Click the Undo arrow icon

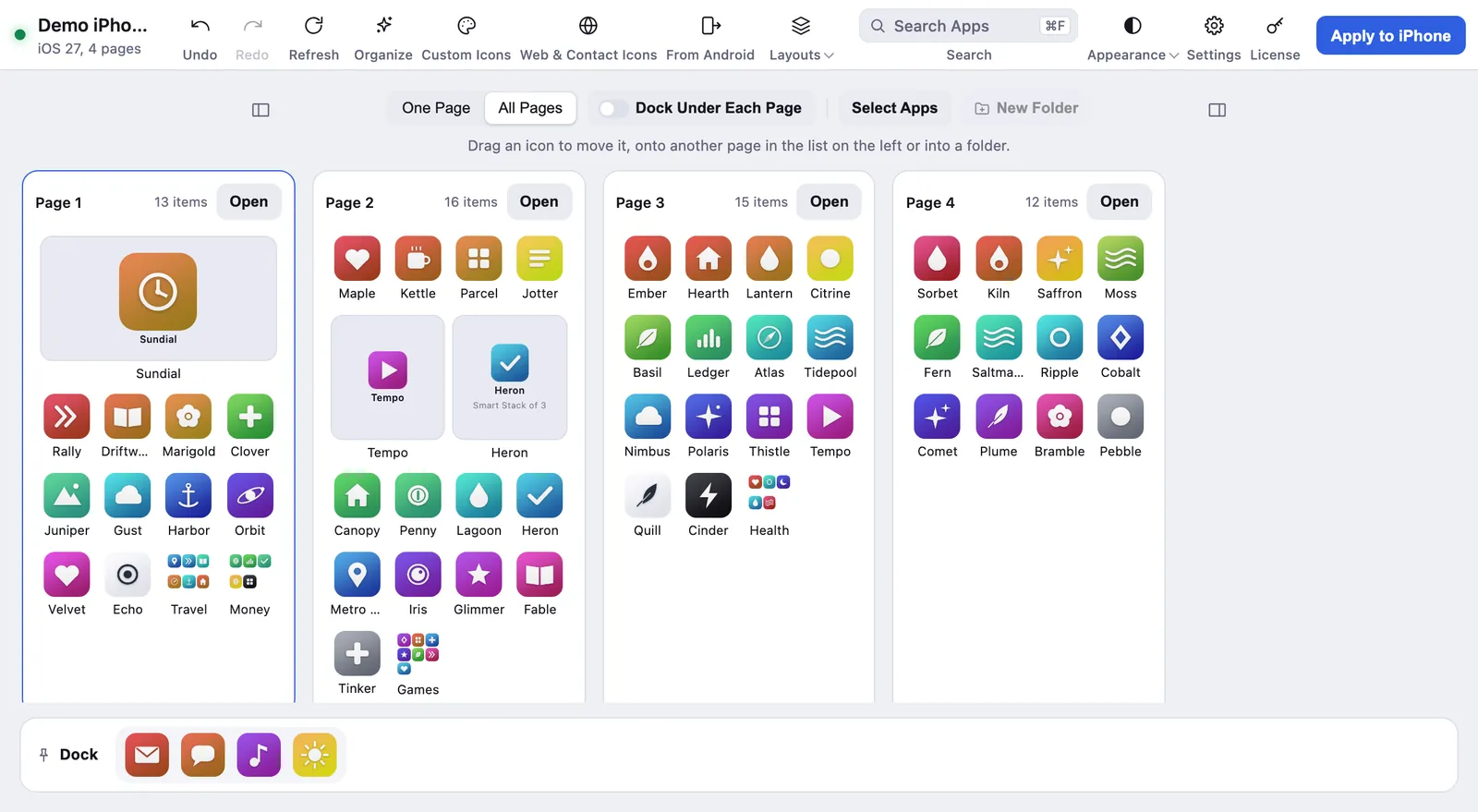pos(200,26)
